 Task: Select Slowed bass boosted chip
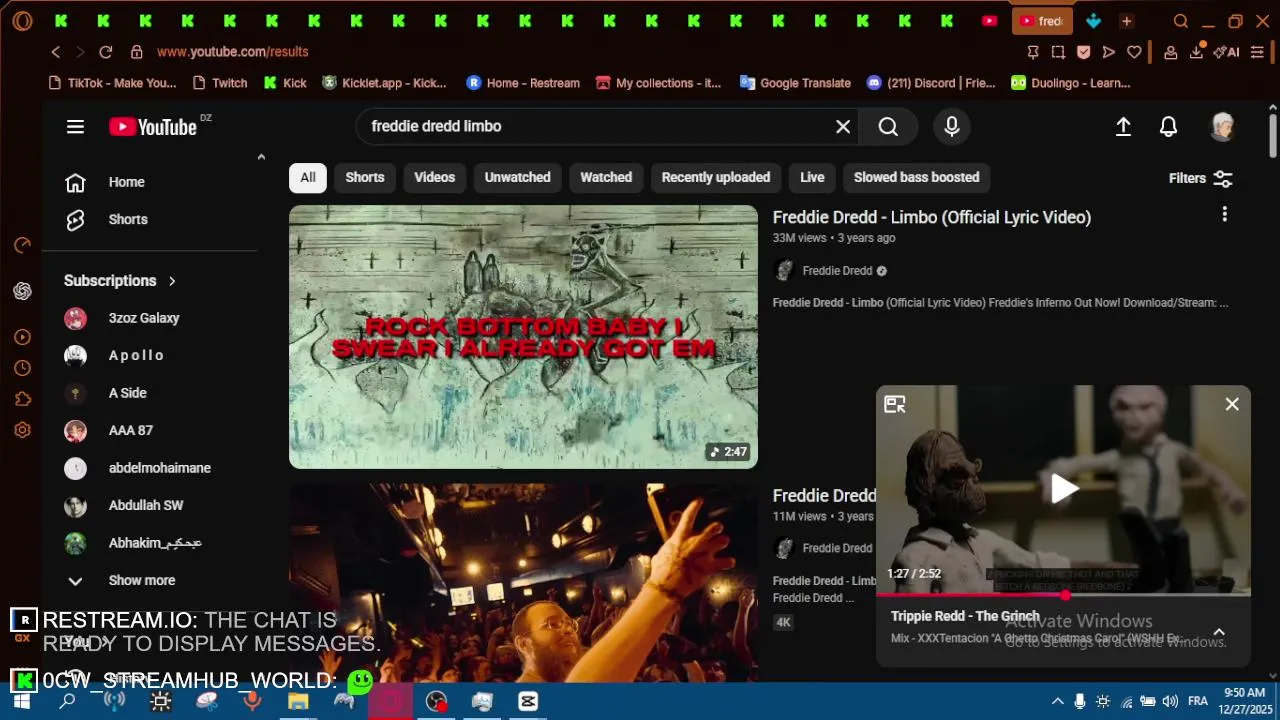916,177
